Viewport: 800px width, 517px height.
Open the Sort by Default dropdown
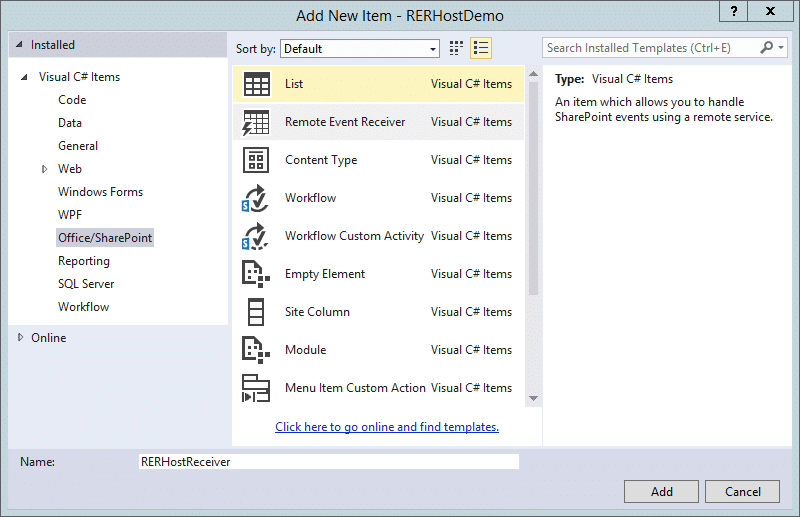coord(360,49)
